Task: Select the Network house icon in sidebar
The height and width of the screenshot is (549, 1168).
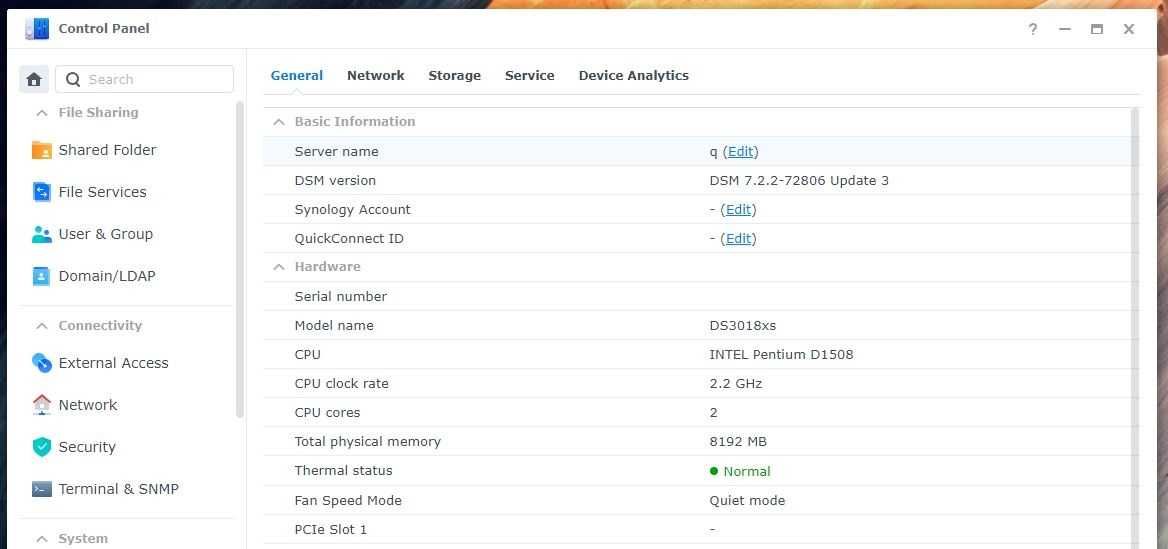Action: tap(42, 405)
